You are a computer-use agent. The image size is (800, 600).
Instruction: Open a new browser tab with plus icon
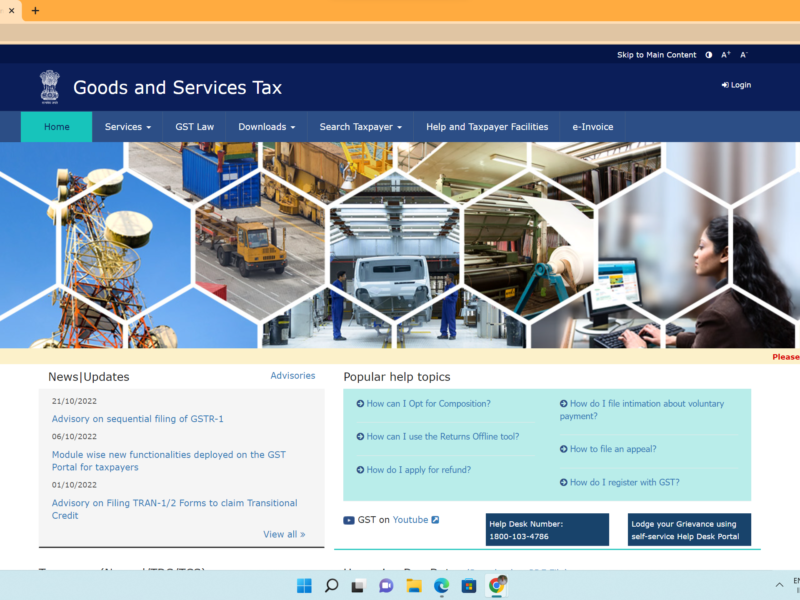(36, 11)
